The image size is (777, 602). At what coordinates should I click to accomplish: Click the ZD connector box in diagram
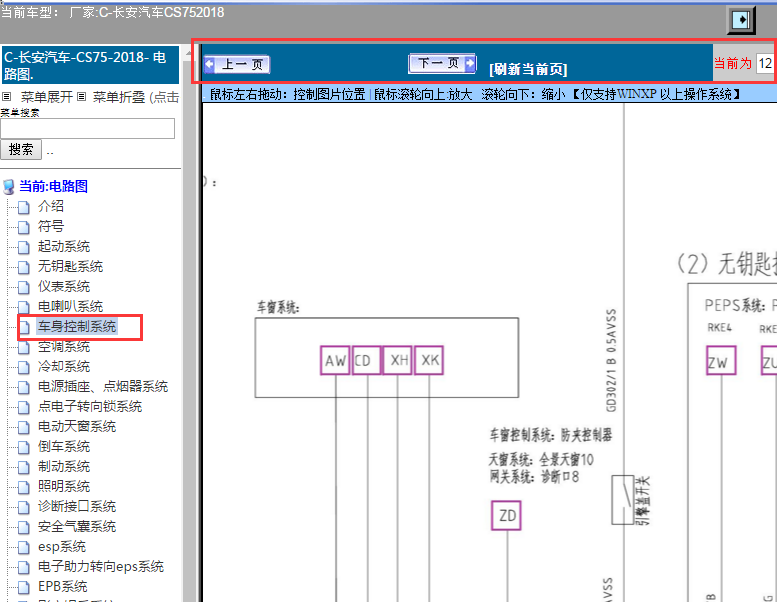point(506,516)
